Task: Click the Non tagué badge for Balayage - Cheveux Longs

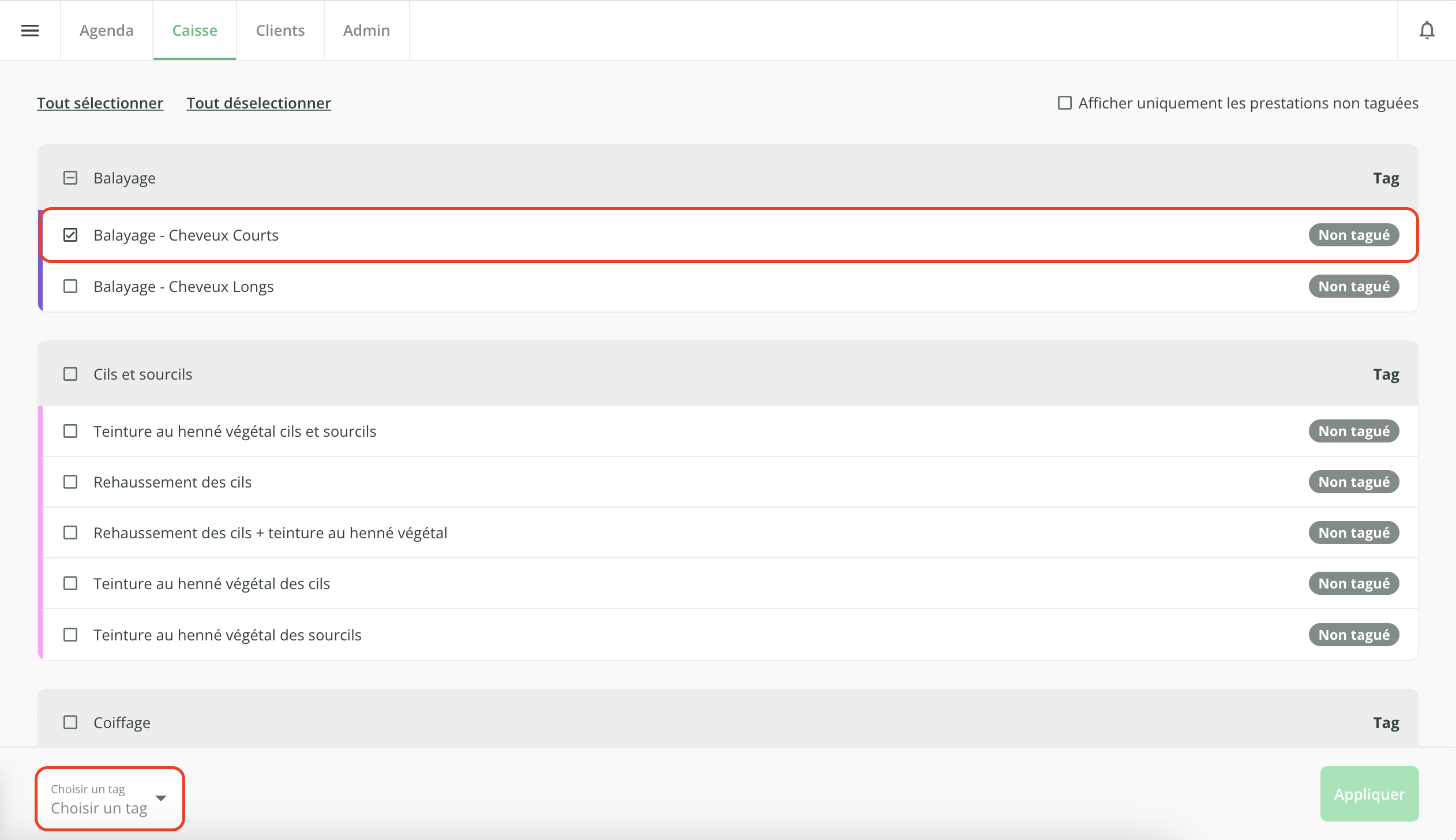Action: 1353,286
